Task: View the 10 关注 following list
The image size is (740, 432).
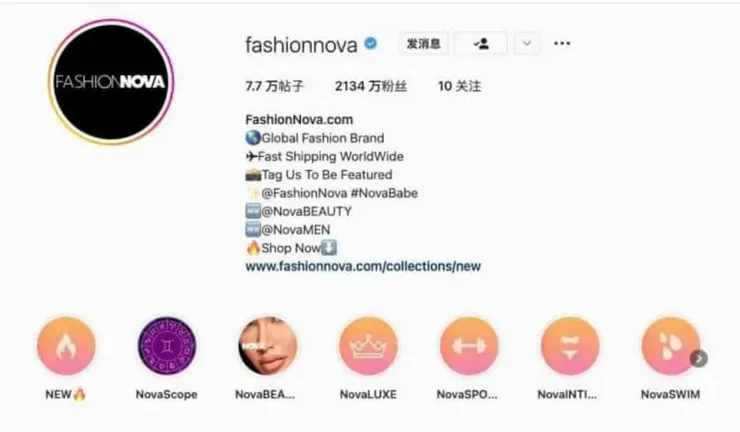Action: (x=459, y=86)
